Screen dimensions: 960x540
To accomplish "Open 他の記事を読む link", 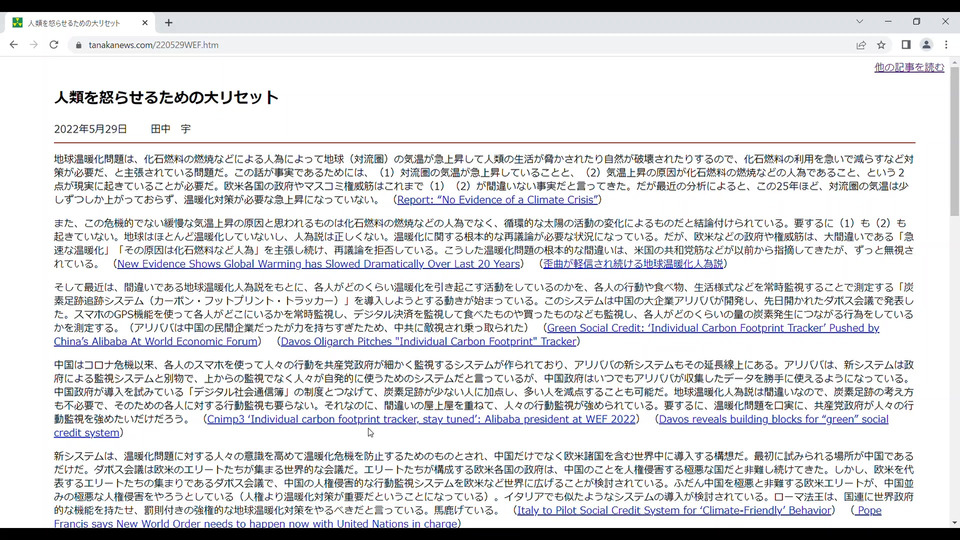I will click(x=909, y=67).
